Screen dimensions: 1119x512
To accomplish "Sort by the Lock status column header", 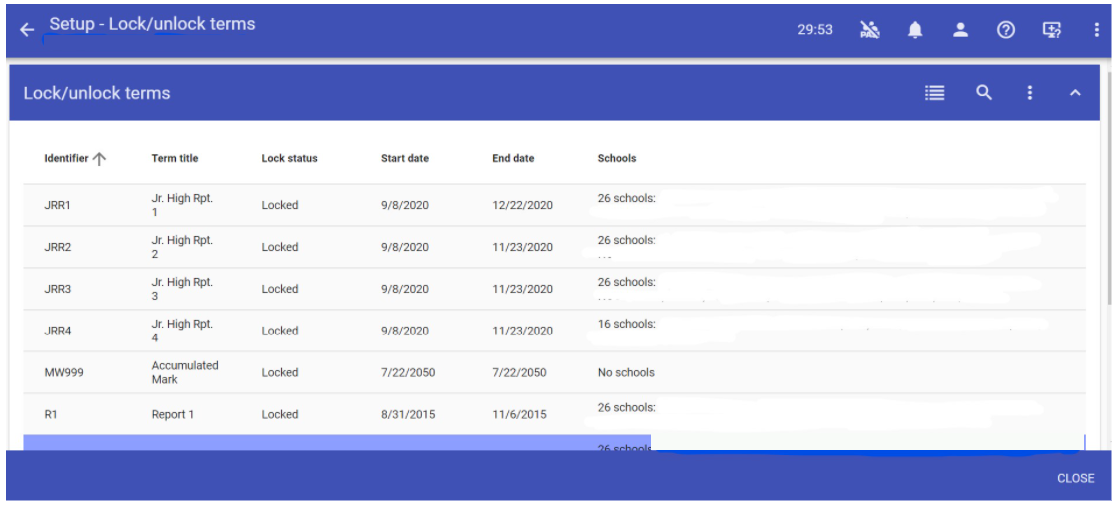I will pos(289,158).
